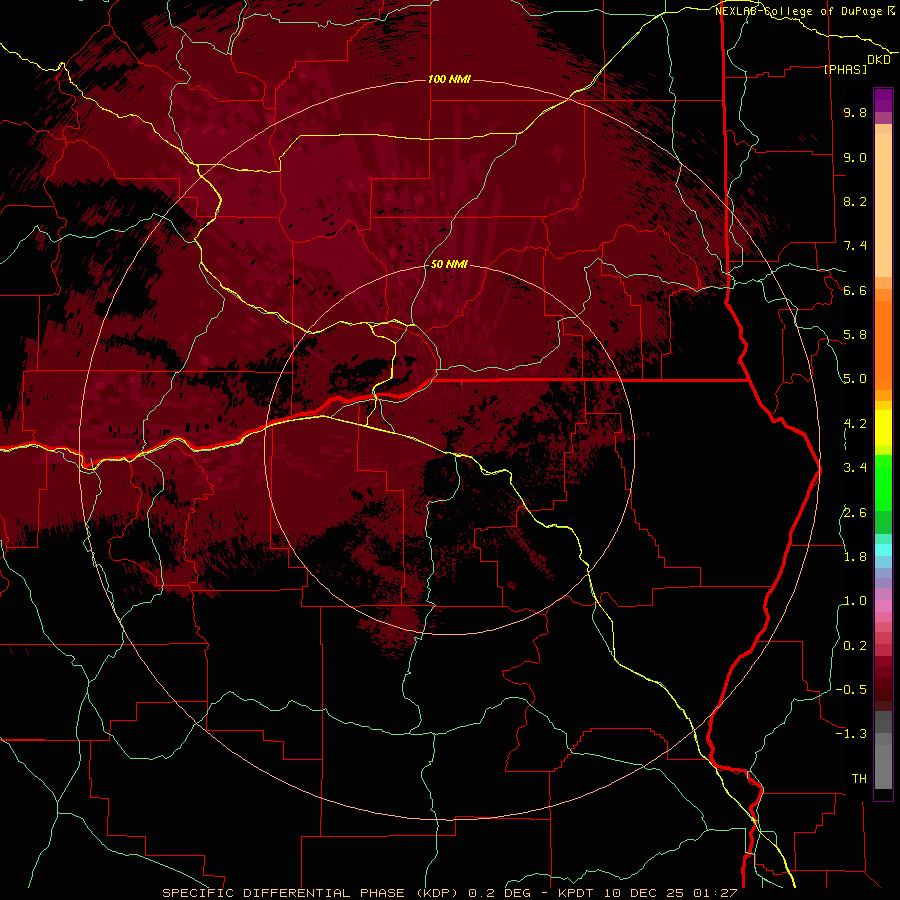Viewport: 900px width, 900px height.
Task: Click the 4.2 scale value
Action: 855,424
